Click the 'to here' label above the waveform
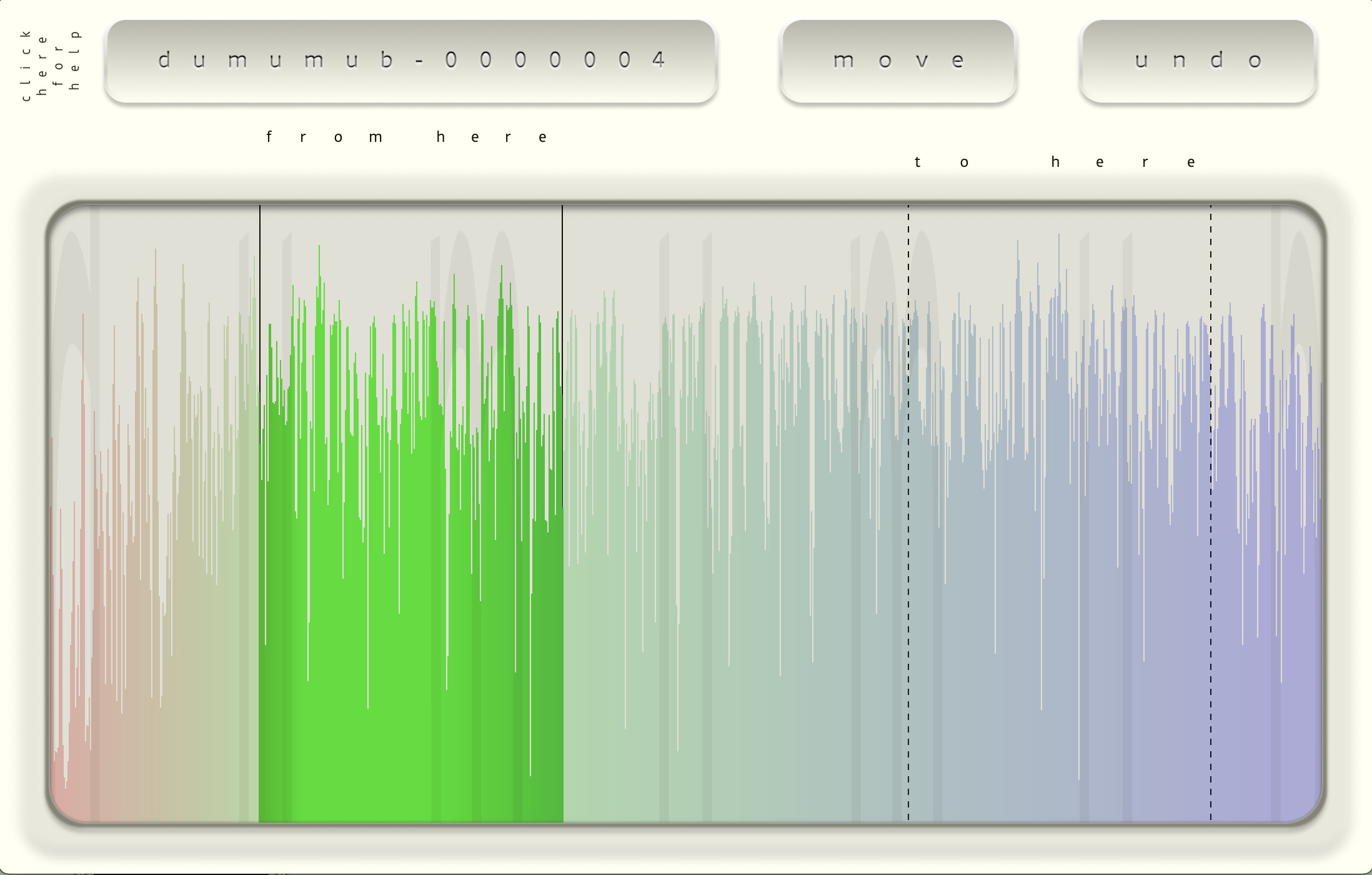This screenshot has width=1372, height=875. [1055, 162]
